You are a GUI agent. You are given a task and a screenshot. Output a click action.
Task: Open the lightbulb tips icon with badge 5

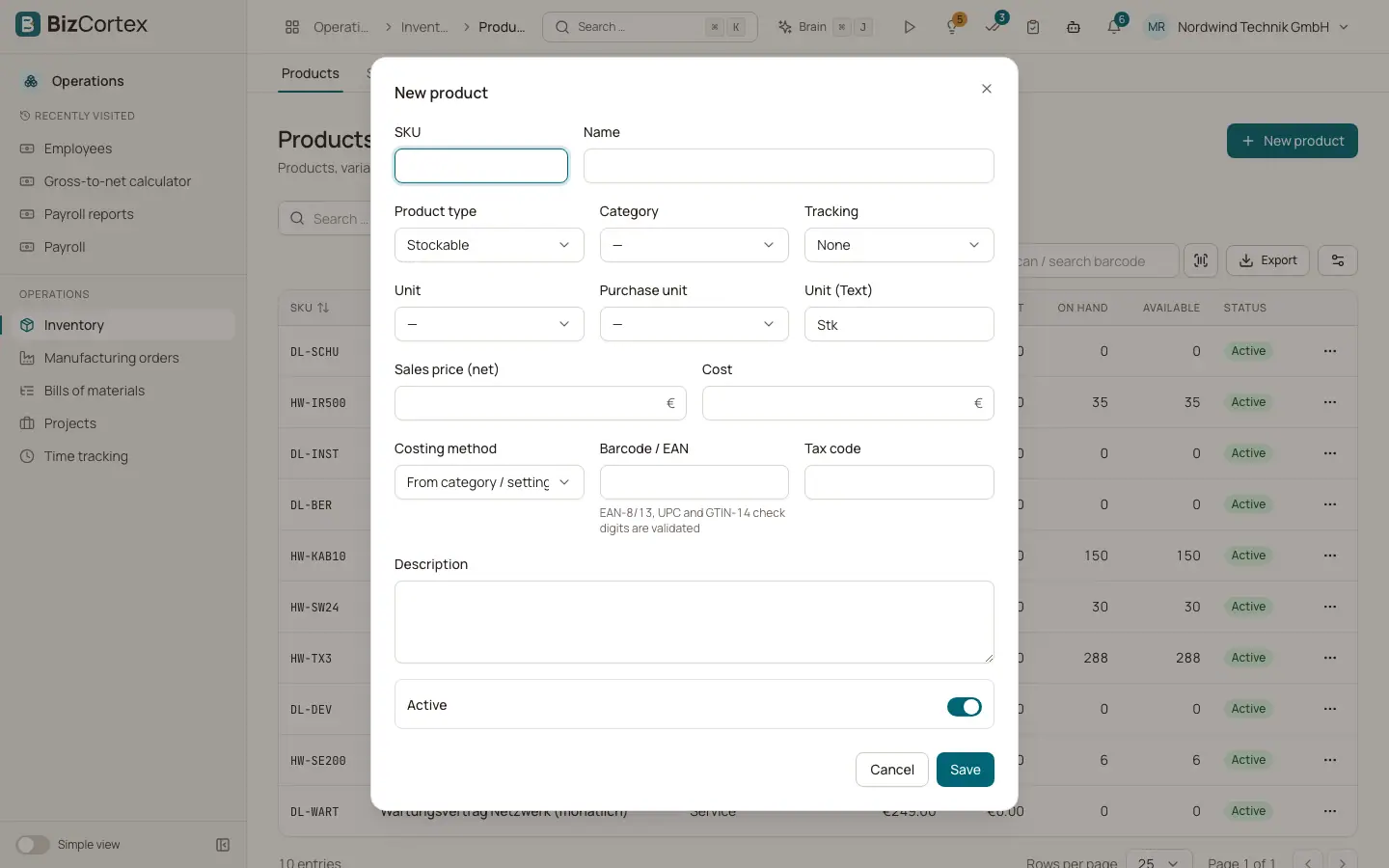[952, 27]
